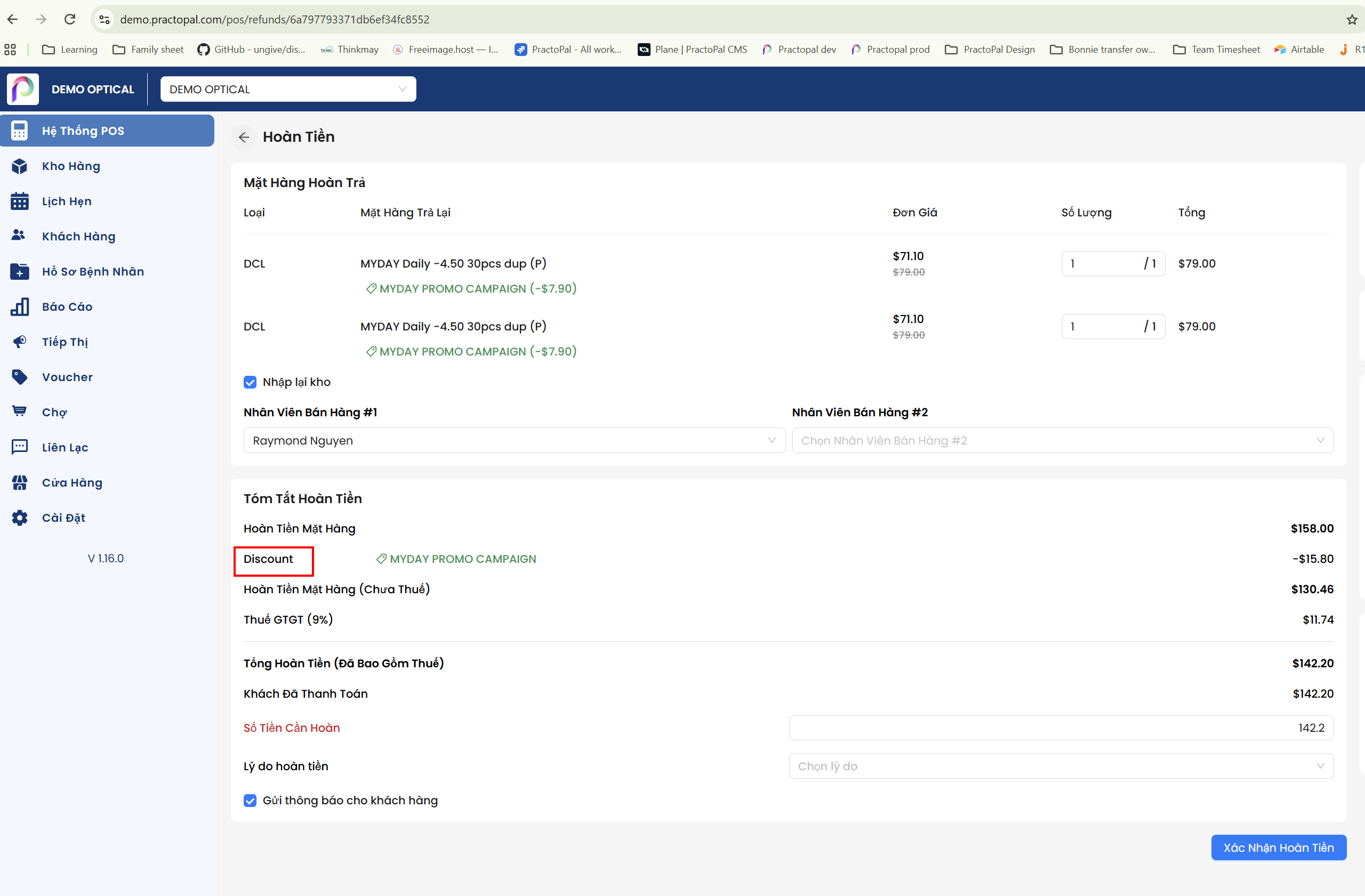Click the second item's quantity input
Viewport: 1365px width, 896px height.
point(1113,327)
